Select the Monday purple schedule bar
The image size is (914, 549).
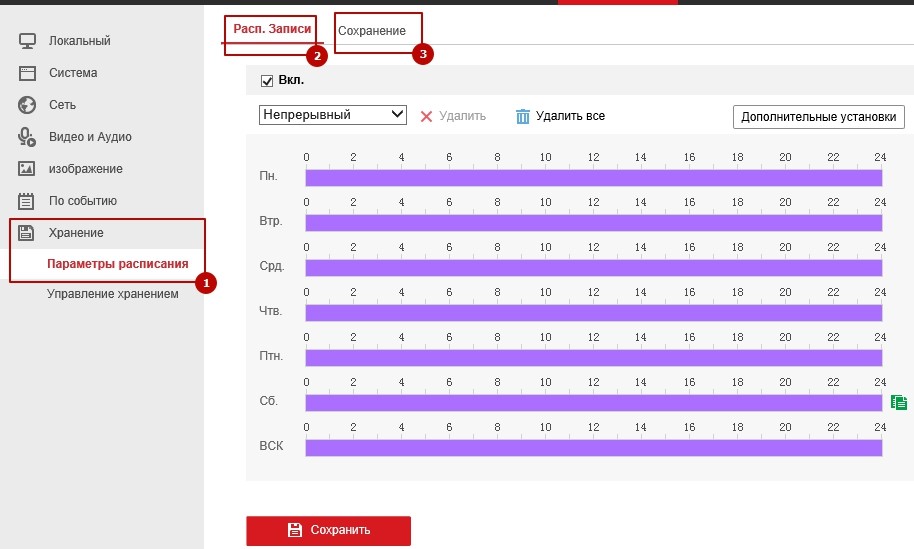point(593,178)
